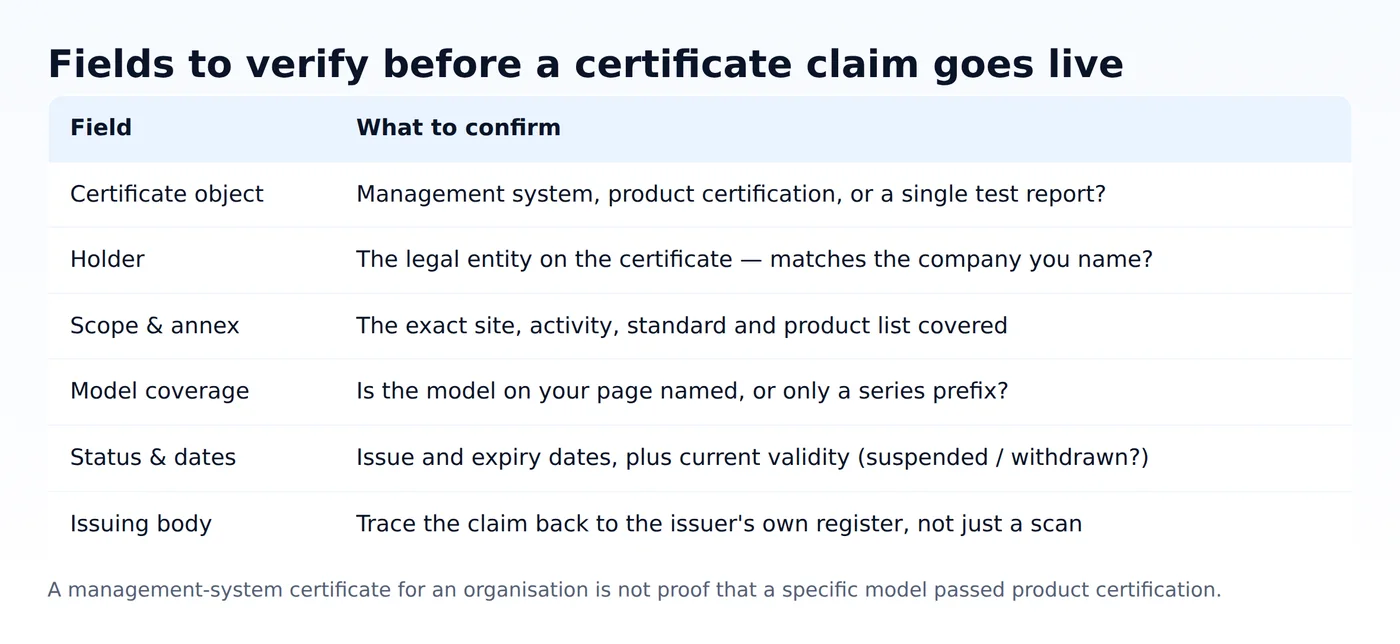
Task: Click the page heading about certificate claims
Action: click(585, 64)
